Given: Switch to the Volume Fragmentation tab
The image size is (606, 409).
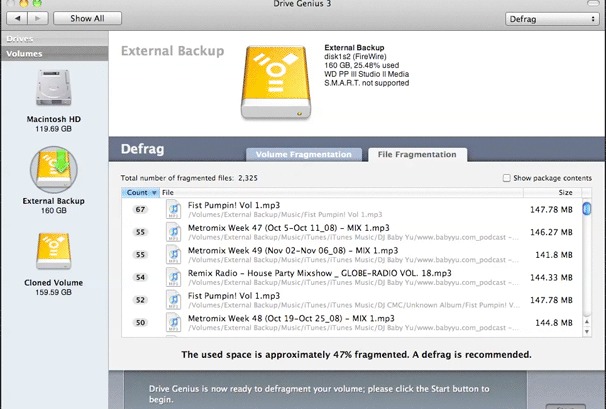Looking at the screenshot, I should [304, 155].
